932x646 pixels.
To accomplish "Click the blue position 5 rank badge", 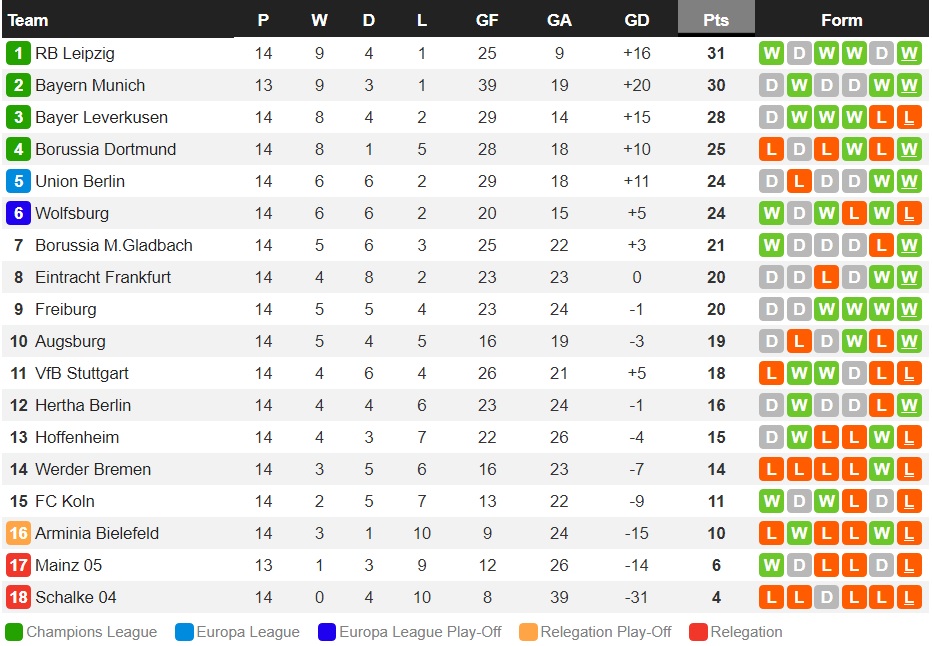I will (18, 181).
